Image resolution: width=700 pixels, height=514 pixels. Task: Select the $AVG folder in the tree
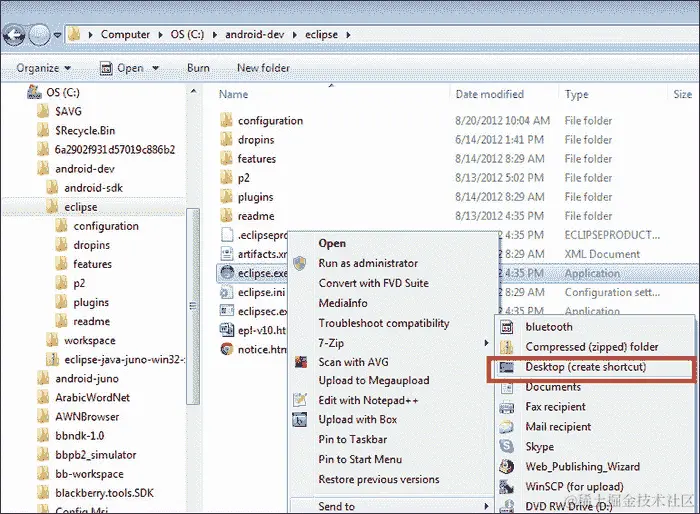68,111
